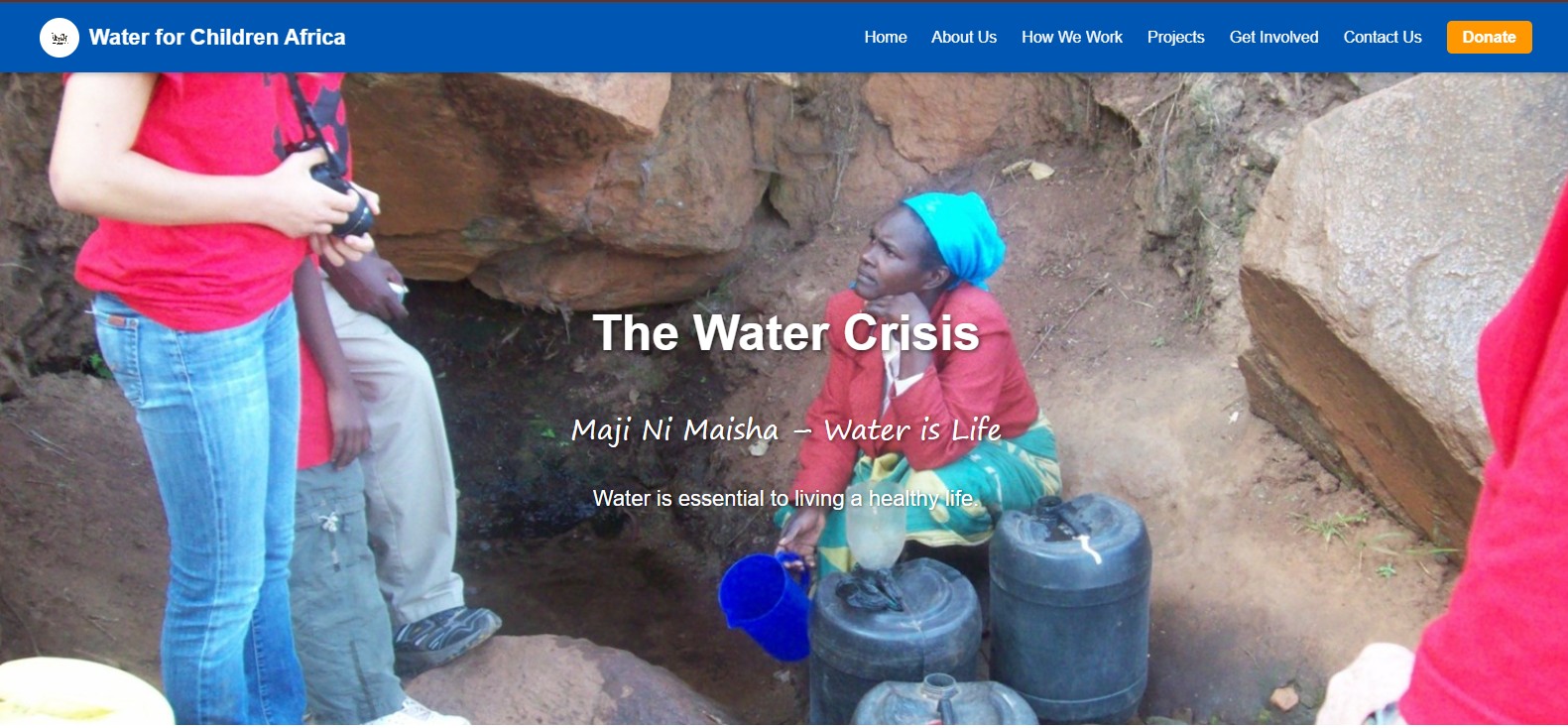Click the camera held in hands
Image resolution: width=1568 pixels, height=728 pixels.
[x=344, y=201]
